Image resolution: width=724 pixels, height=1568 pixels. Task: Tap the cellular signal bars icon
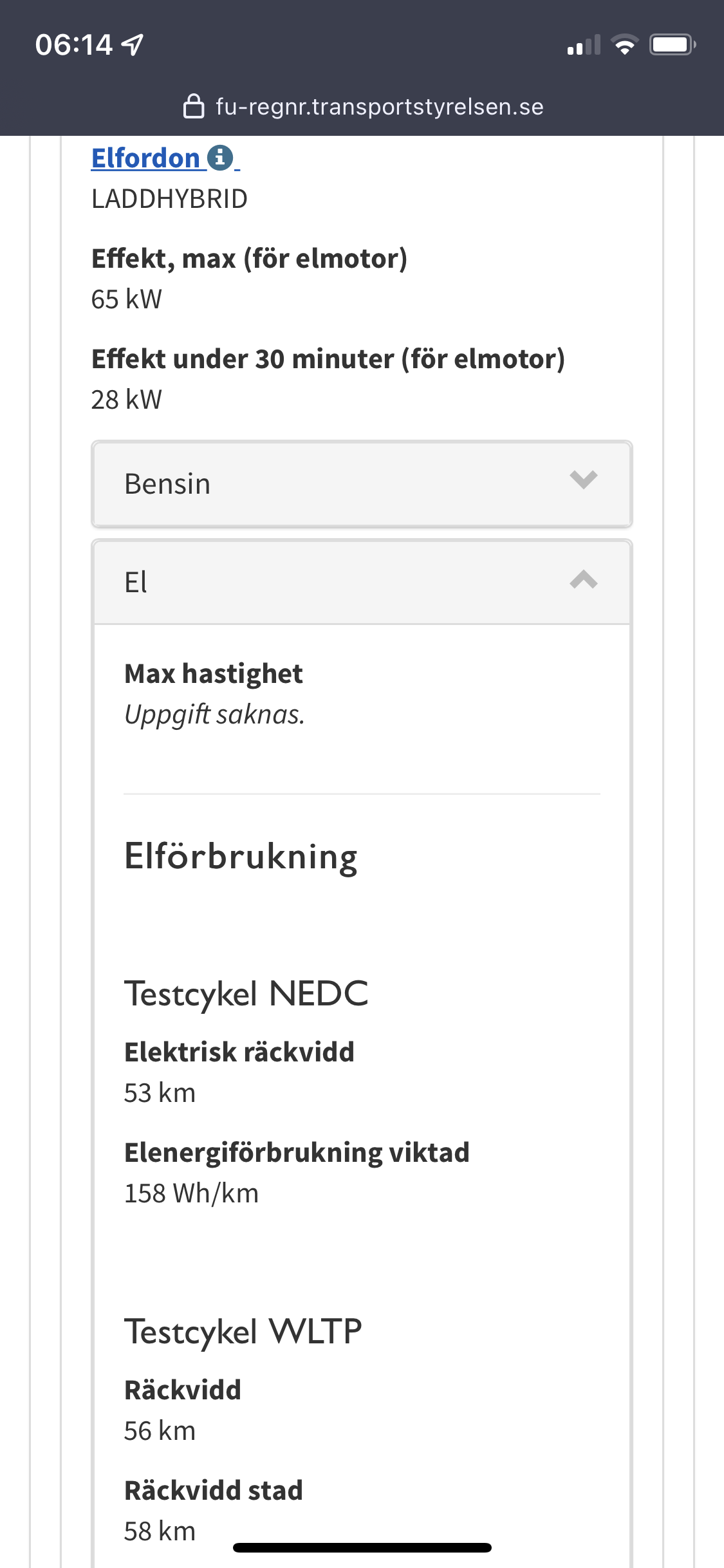(584, 45)
